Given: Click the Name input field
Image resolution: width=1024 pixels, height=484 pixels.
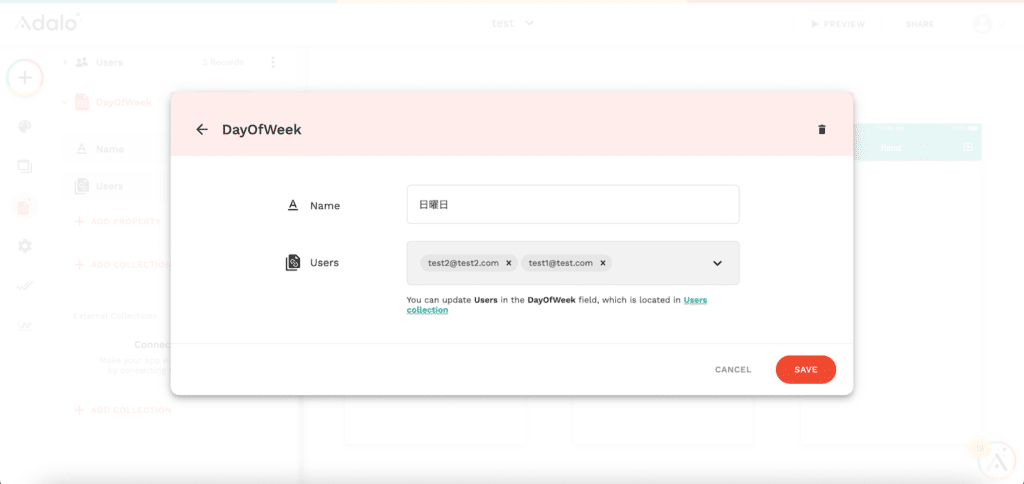Looking at the screenshot, I should pyautogui.click(x=573, y=204).
